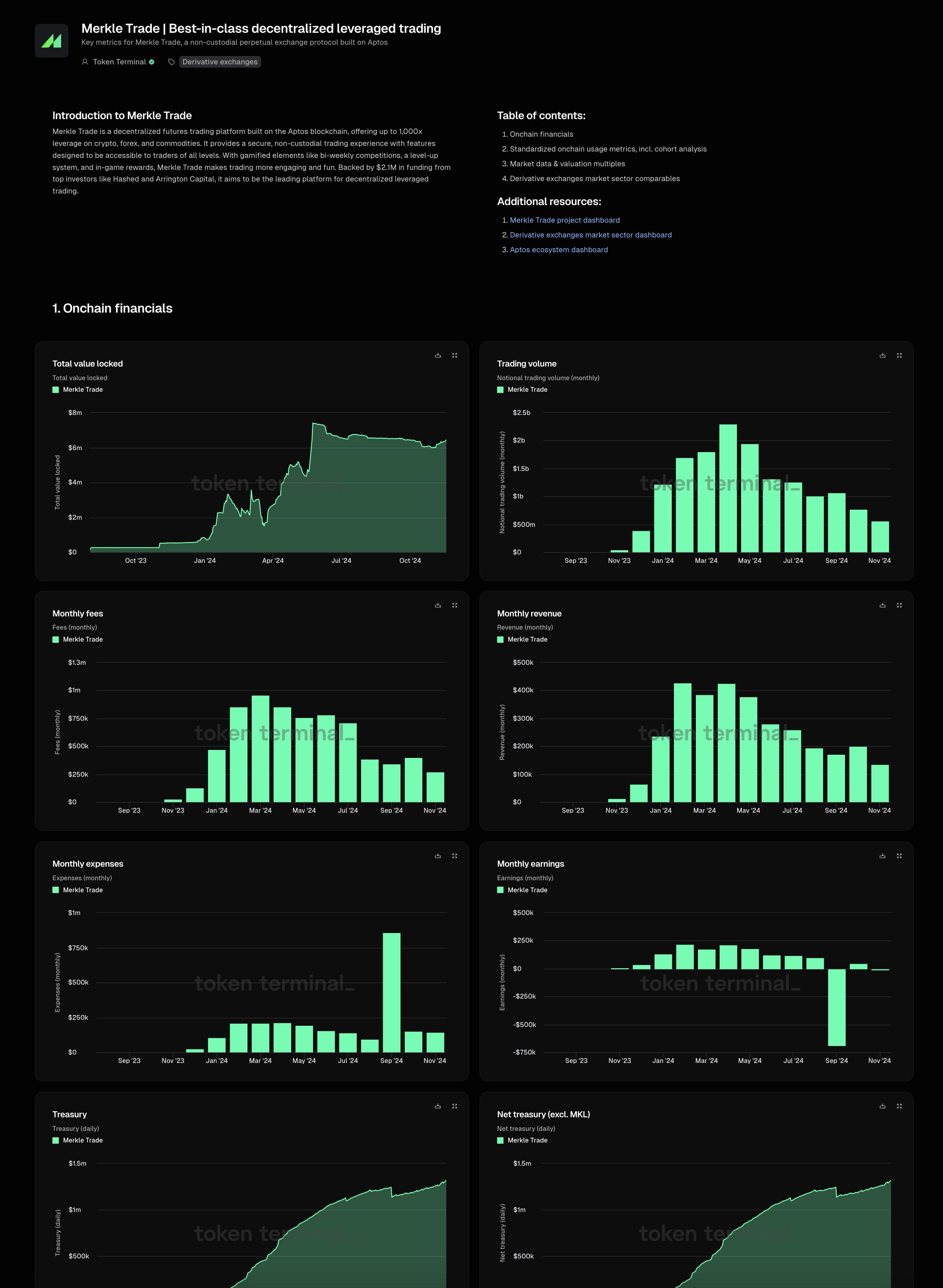Open Merkle Trade project dashboard link
943x1288 pixels.
[565, 220]
